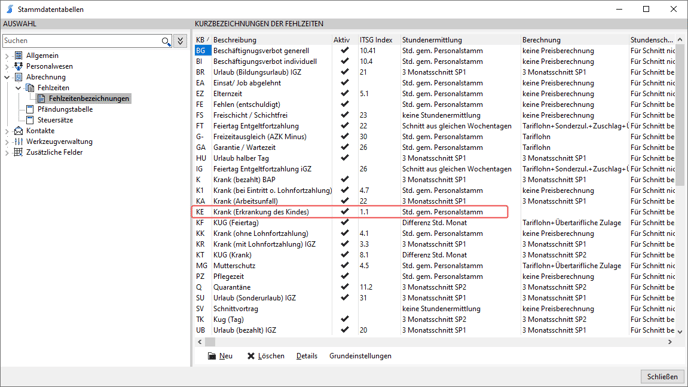The height and width of the screenshot is (387, 688).
Task: Toggle Aktiv checkmark for Quarantäne row
Action: coord(344,287)
